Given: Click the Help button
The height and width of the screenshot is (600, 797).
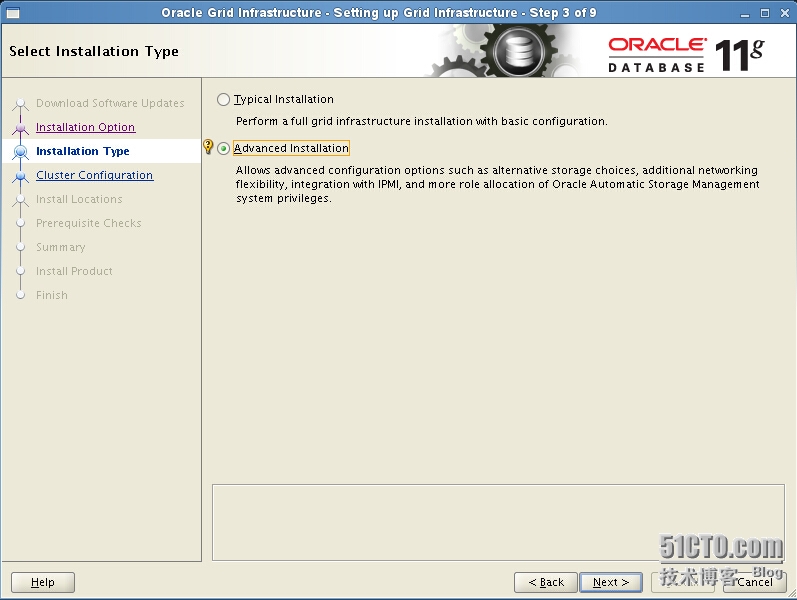Looking at the screenshot, I should (43, 582).
